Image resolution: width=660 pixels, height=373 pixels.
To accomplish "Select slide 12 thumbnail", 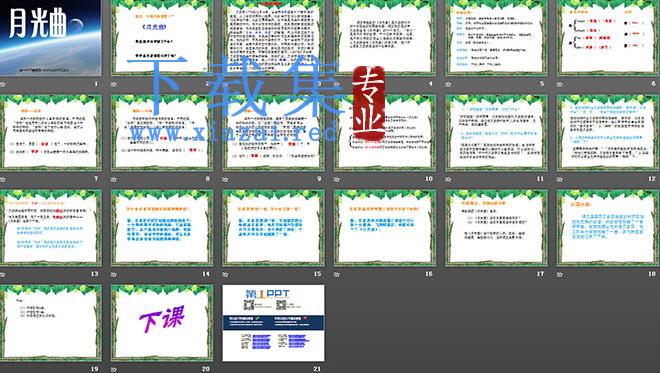I will coord(608,132).
